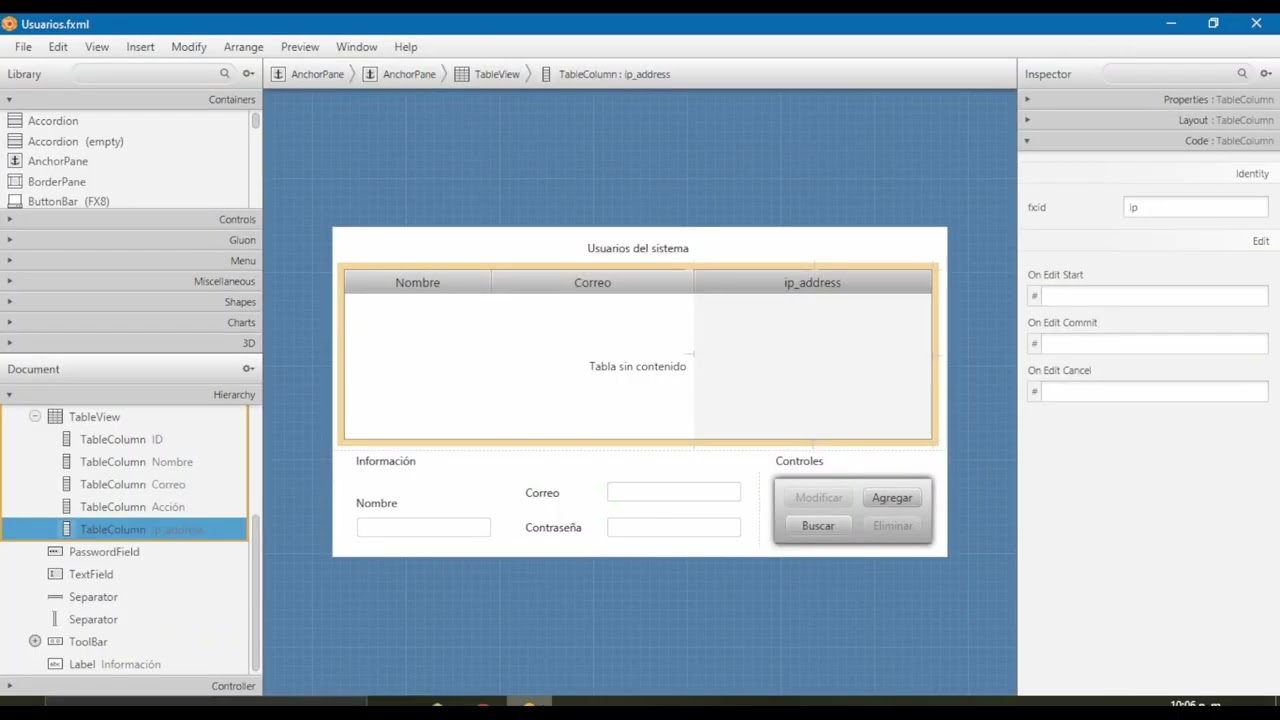The image size is (1280, 720).
Task: Click the Contraseña password field
Action: (x=674, y=527)
